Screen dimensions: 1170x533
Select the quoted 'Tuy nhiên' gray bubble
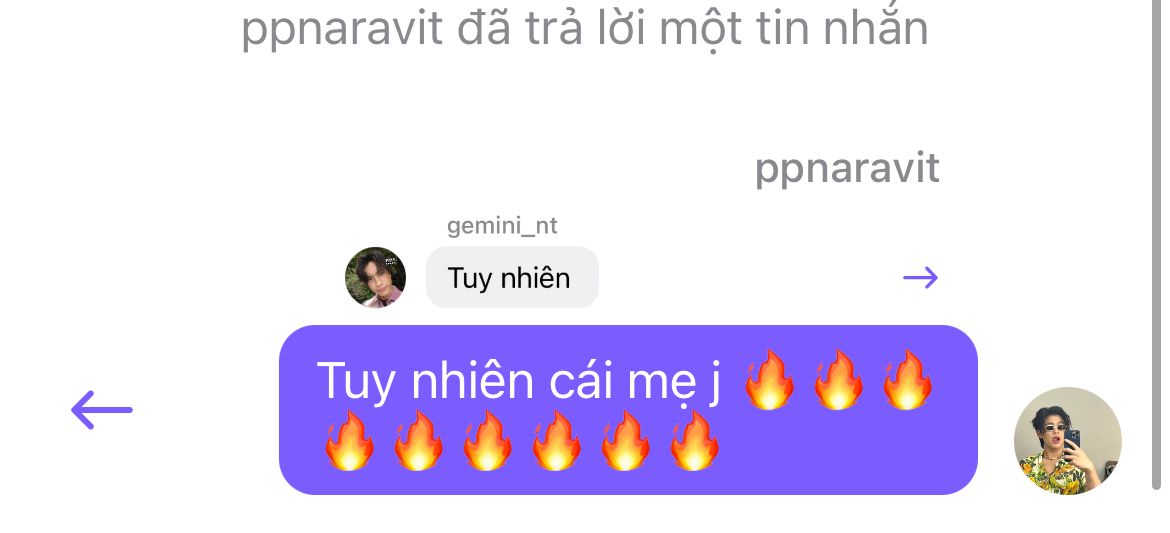tap(512, 278)
